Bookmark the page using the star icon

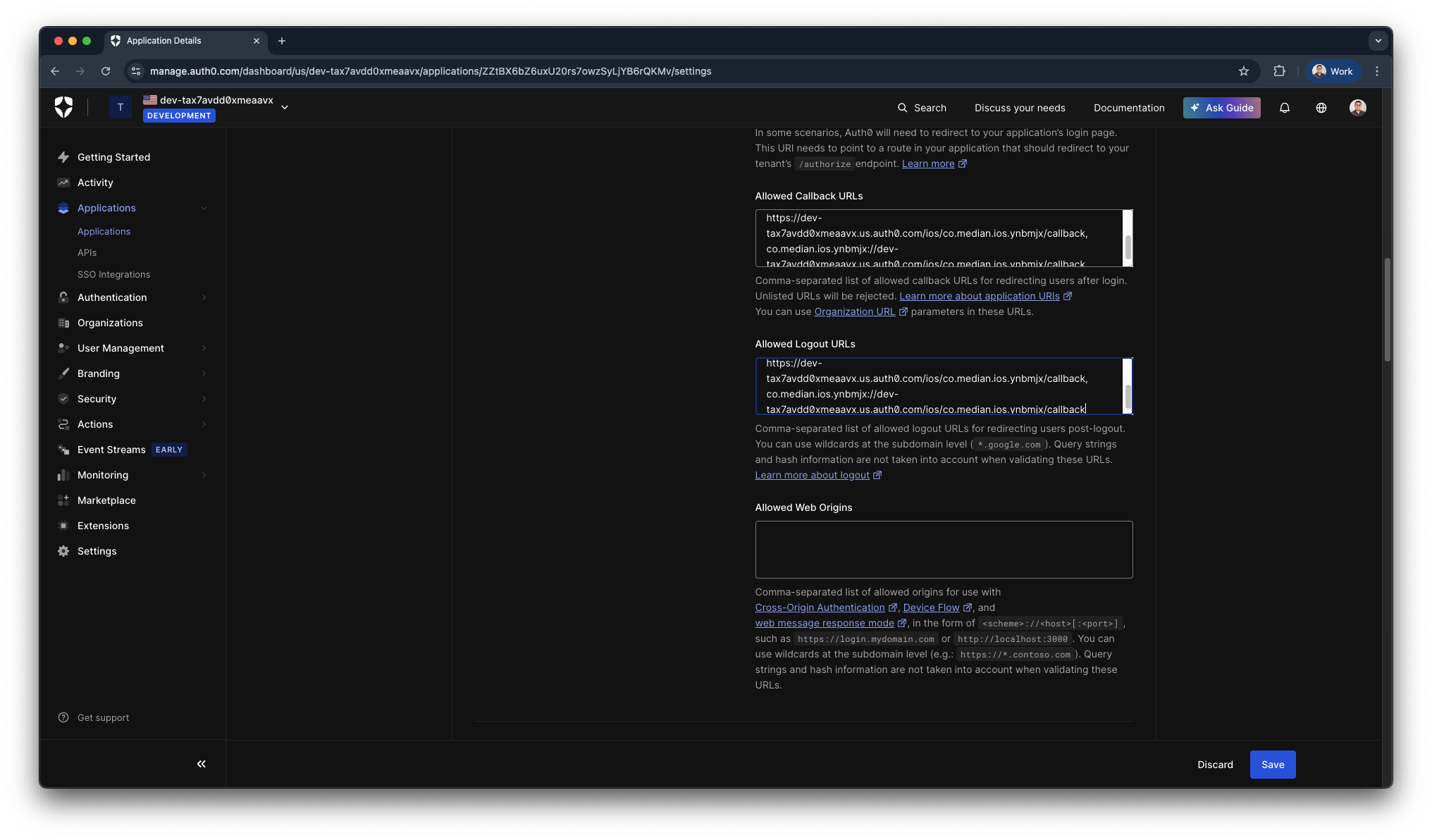(1244, 71)
